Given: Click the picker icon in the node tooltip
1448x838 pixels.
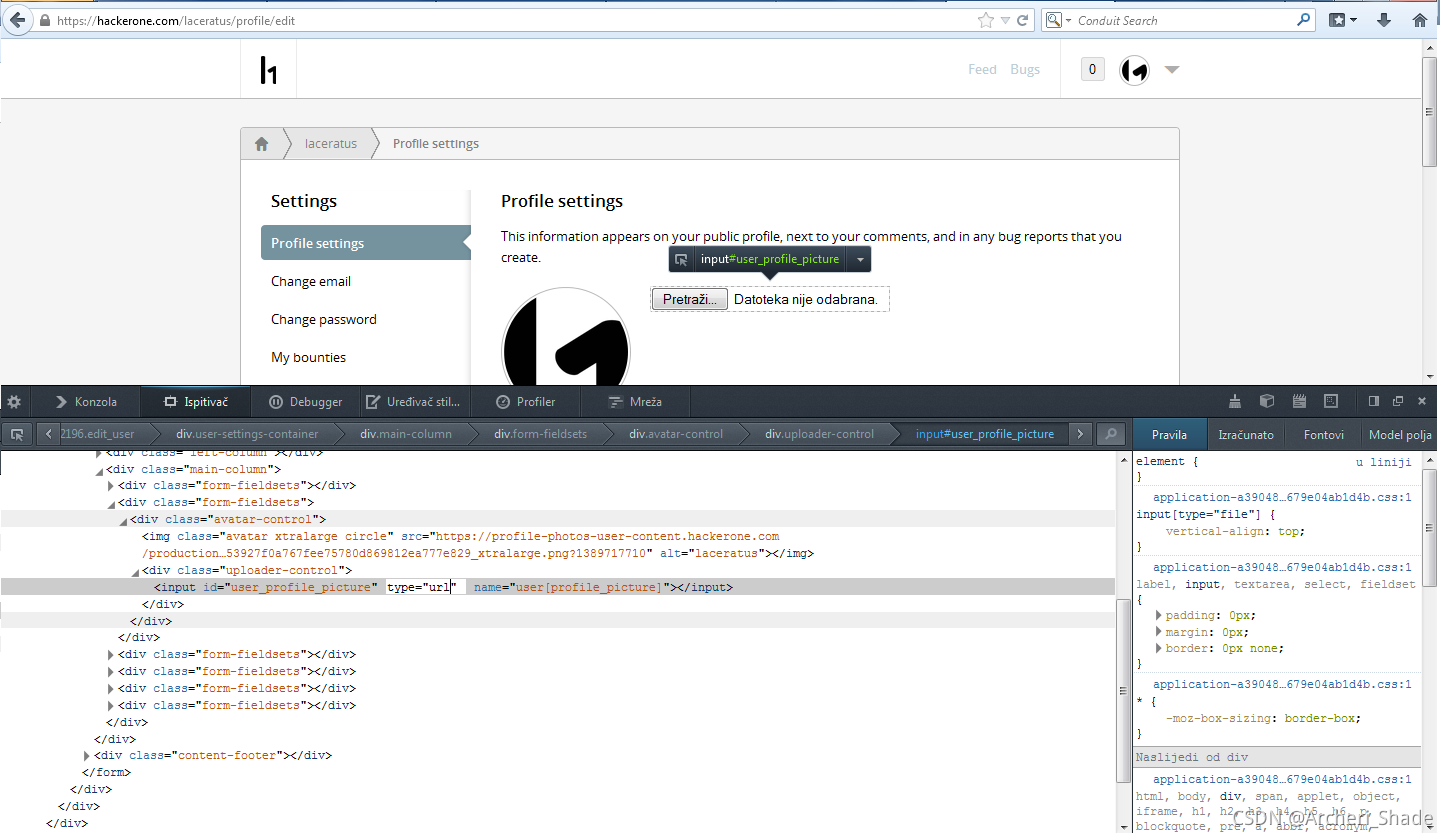Looking at the screenshot, I should point(681,259).
